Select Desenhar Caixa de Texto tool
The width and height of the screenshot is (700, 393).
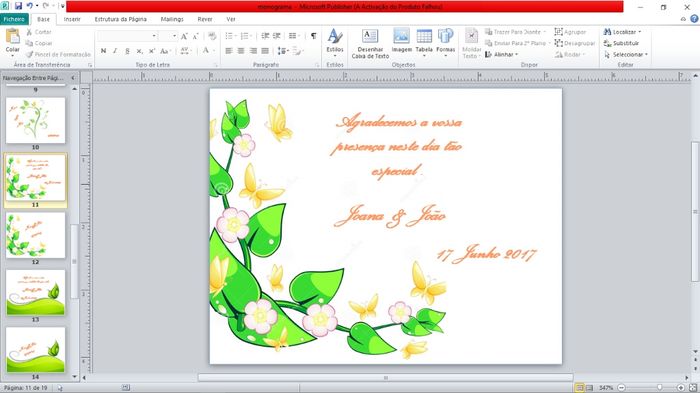pos(371,43)
